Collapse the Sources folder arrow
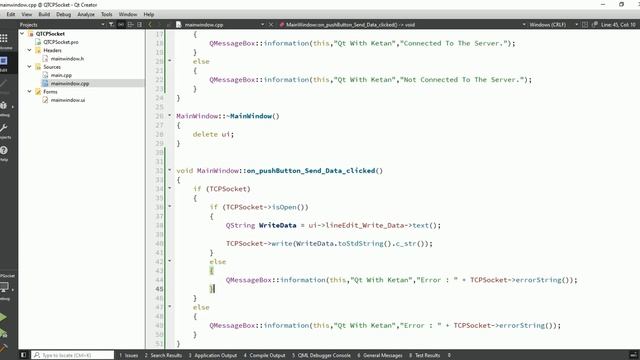 [29, 67]
